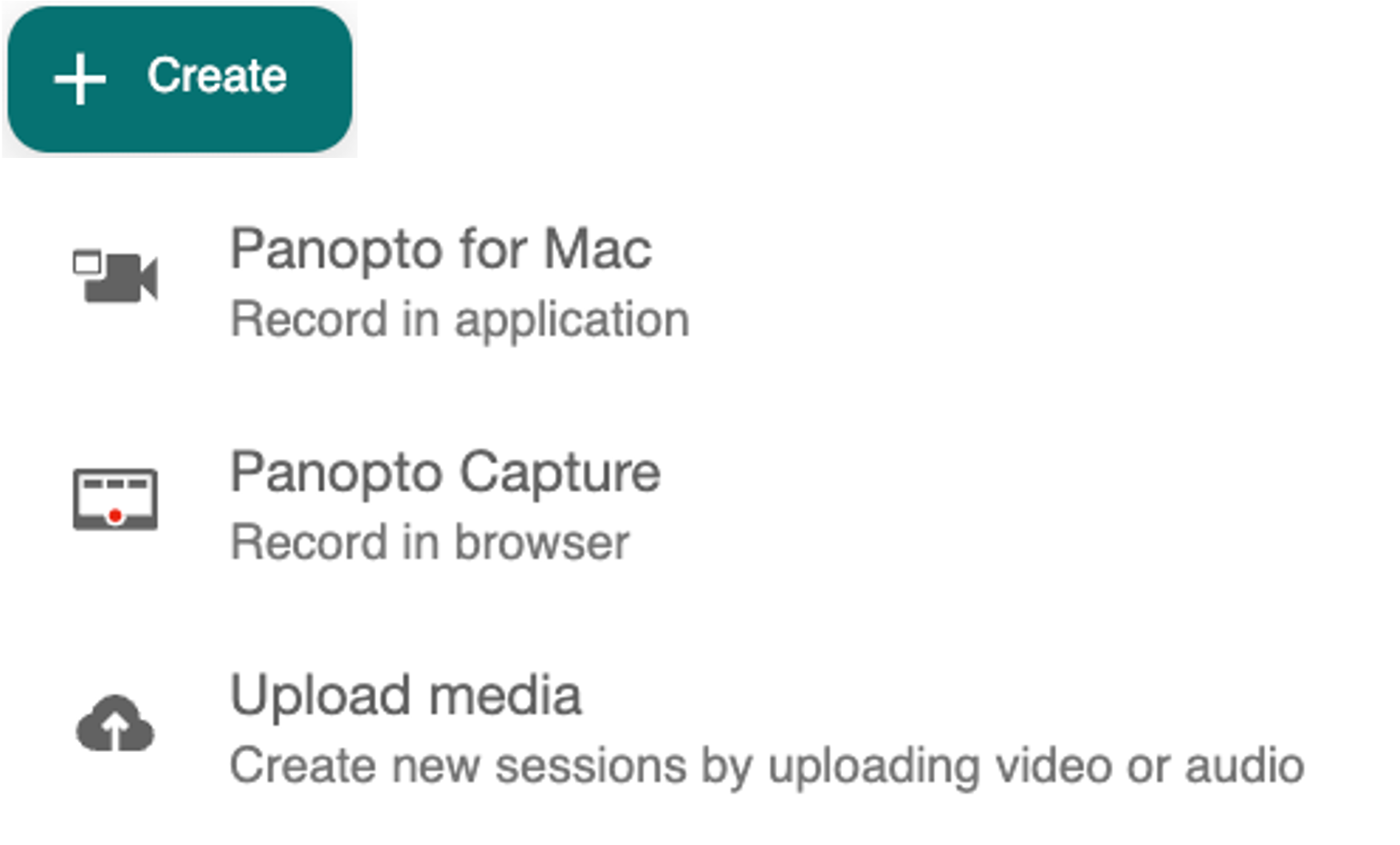Image resolution: width=1400 pixels, height=845 pixels.
Task: Click the browser recorder icon for Panopto Capture
Action: pyautogui.click(x=115, y=499)
